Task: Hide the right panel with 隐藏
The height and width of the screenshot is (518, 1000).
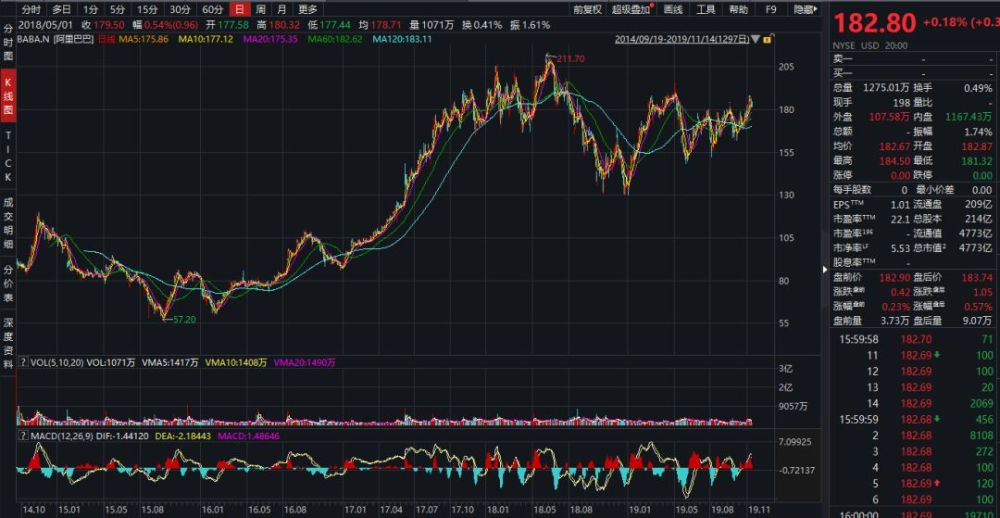Action: coord(805,10)
